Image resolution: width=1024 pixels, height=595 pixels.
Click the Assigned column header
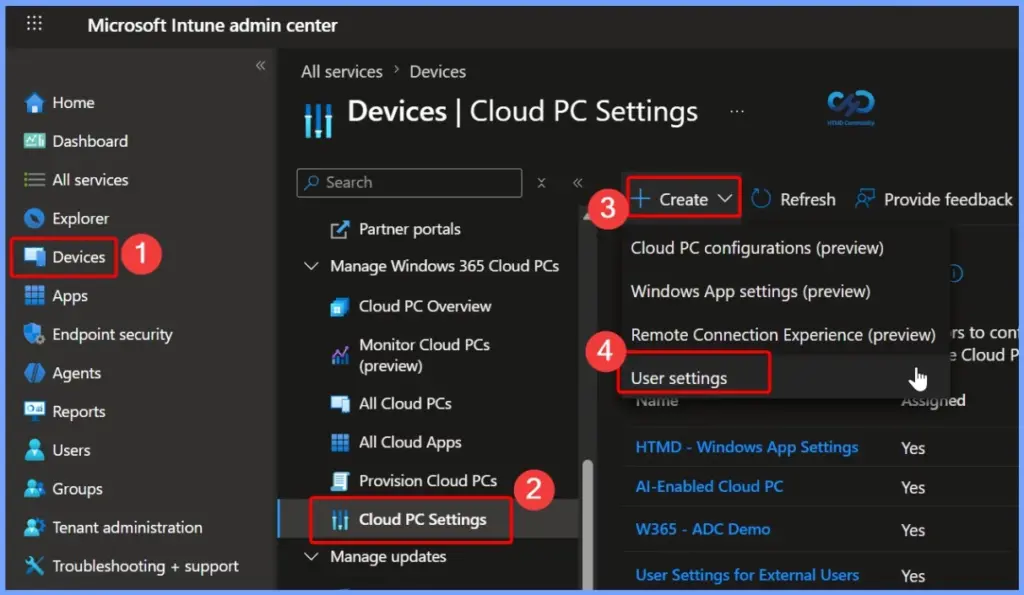pos(933,400)
